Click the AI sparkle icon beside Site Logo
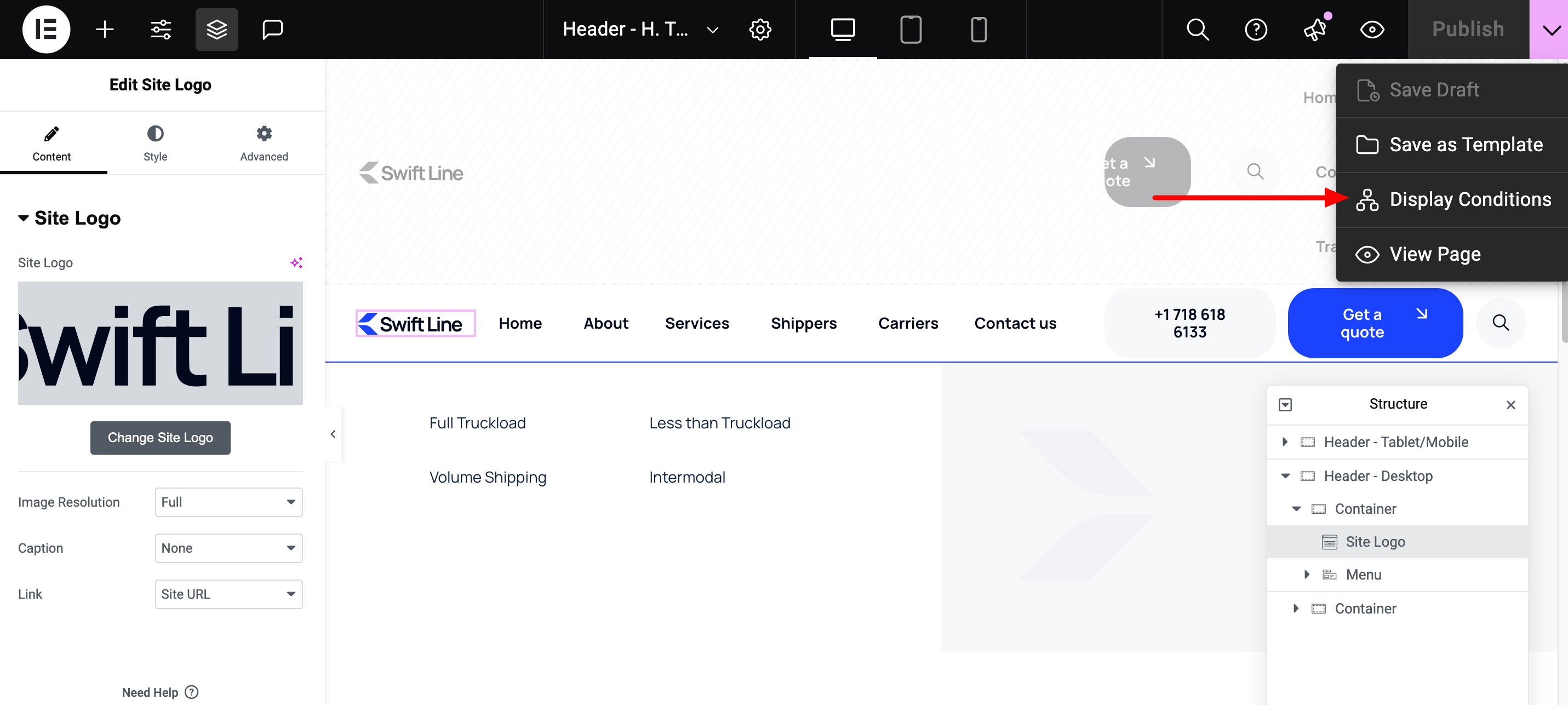This screenshot has height=705, width=1568. click(296, 262)
